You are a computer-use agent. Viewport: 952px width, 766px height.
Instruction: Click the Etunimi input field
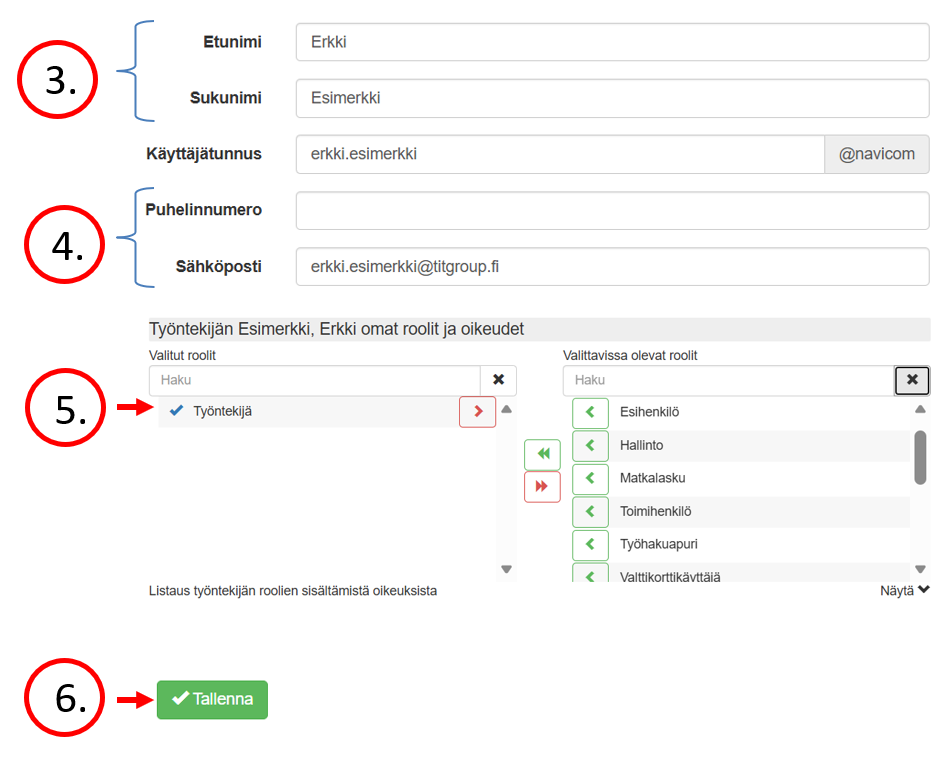click(x=612, y=42)
